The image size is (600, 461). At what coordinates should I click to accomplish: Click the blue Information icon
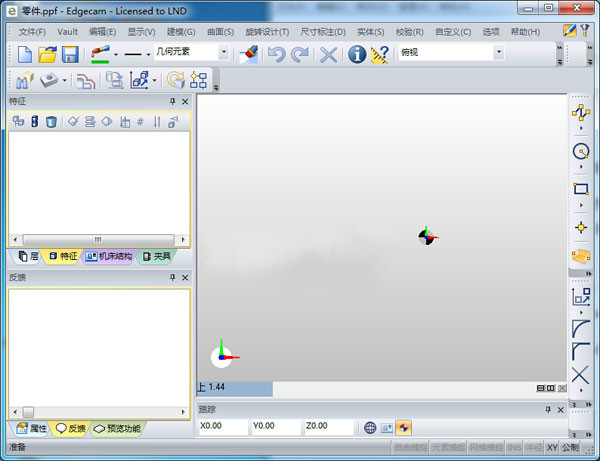click(x=356, y=54)
